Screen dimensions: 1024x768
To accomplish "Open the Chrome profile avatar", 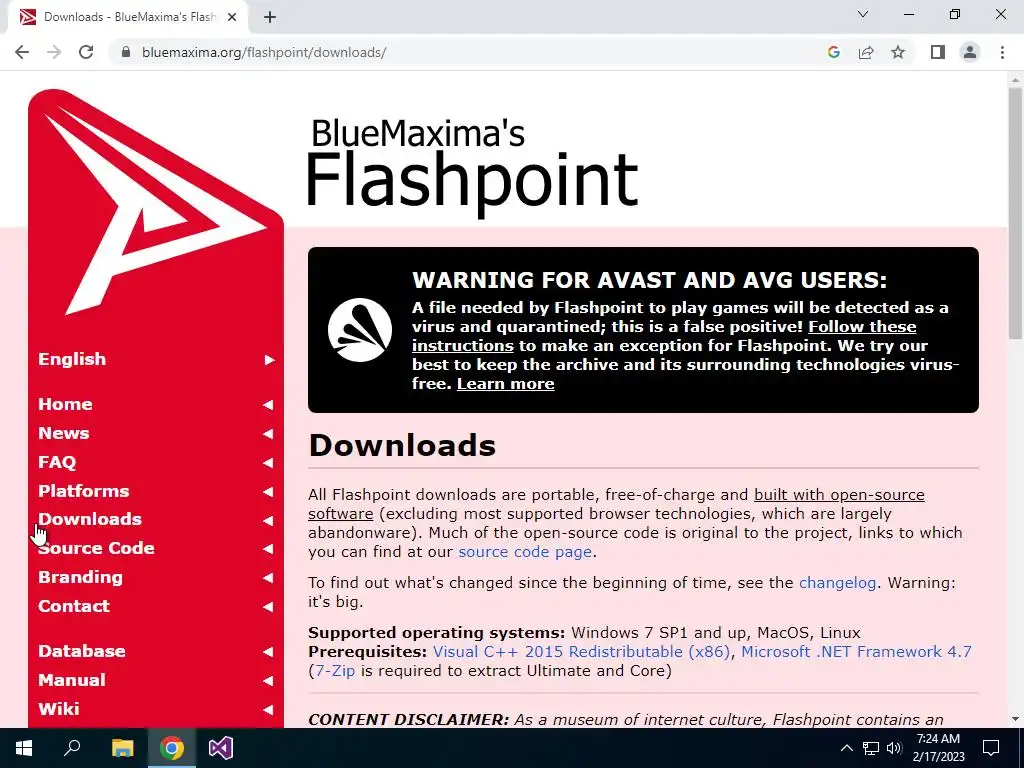I will (970, 52).
